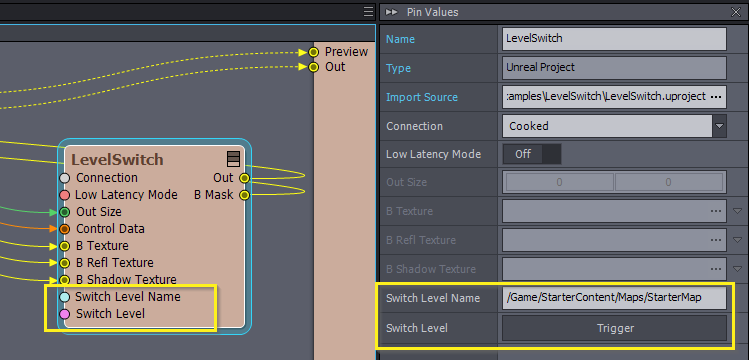Click the Type field Unreal Project
This screenshot has width=749, height=360.
(614, 68)
